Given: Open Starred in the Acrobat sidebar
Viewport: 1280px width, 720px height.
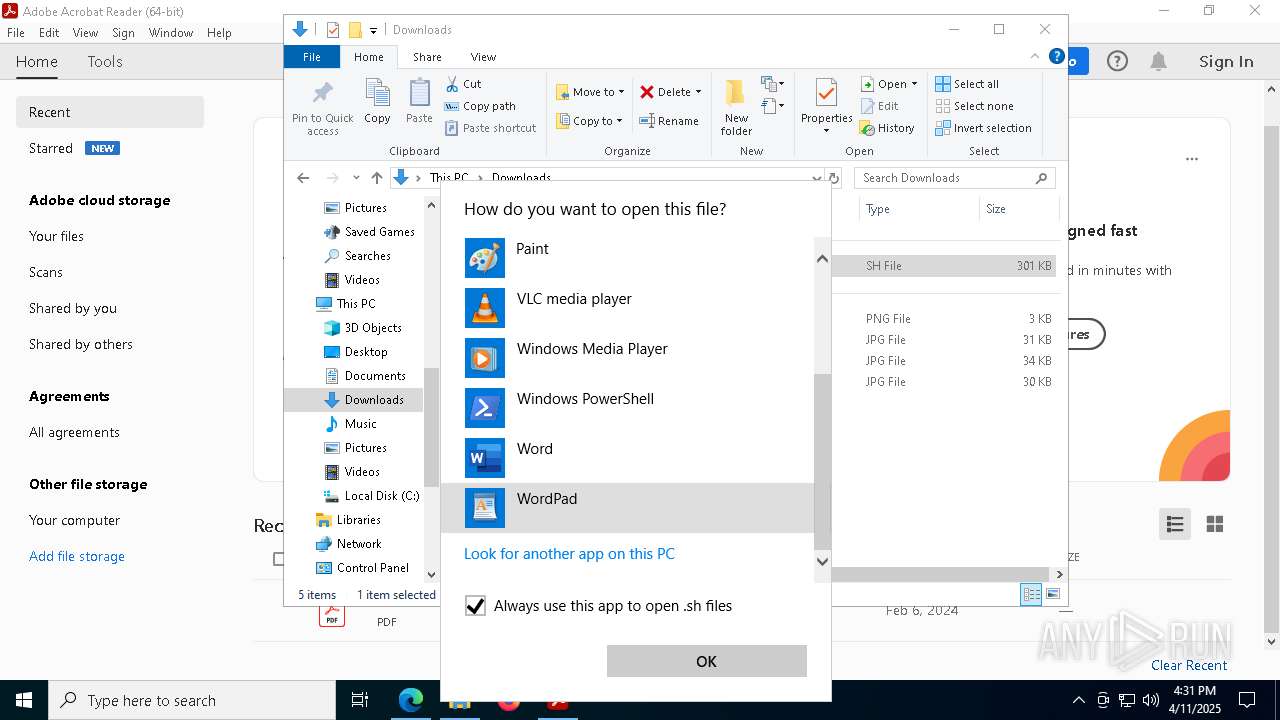Looking at the screenshot, I should tap(50, 148).
